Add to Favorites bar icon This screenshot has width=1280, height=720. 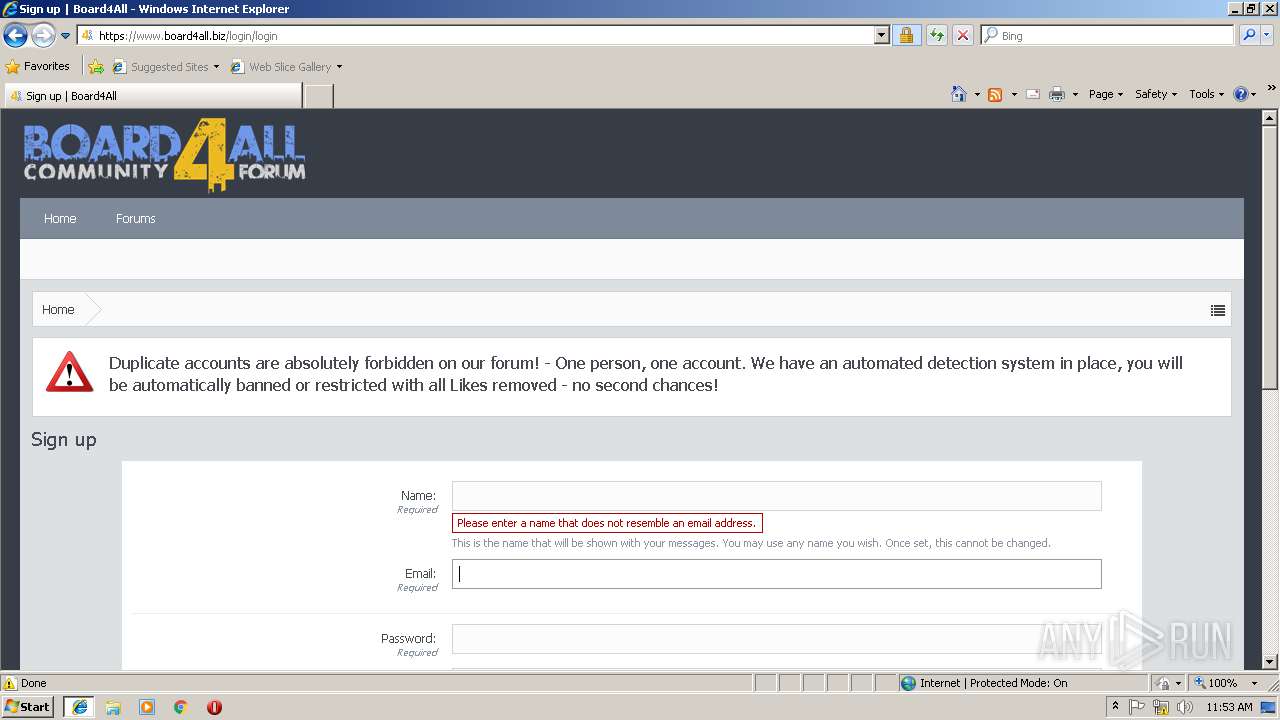[x=96, y=67]
